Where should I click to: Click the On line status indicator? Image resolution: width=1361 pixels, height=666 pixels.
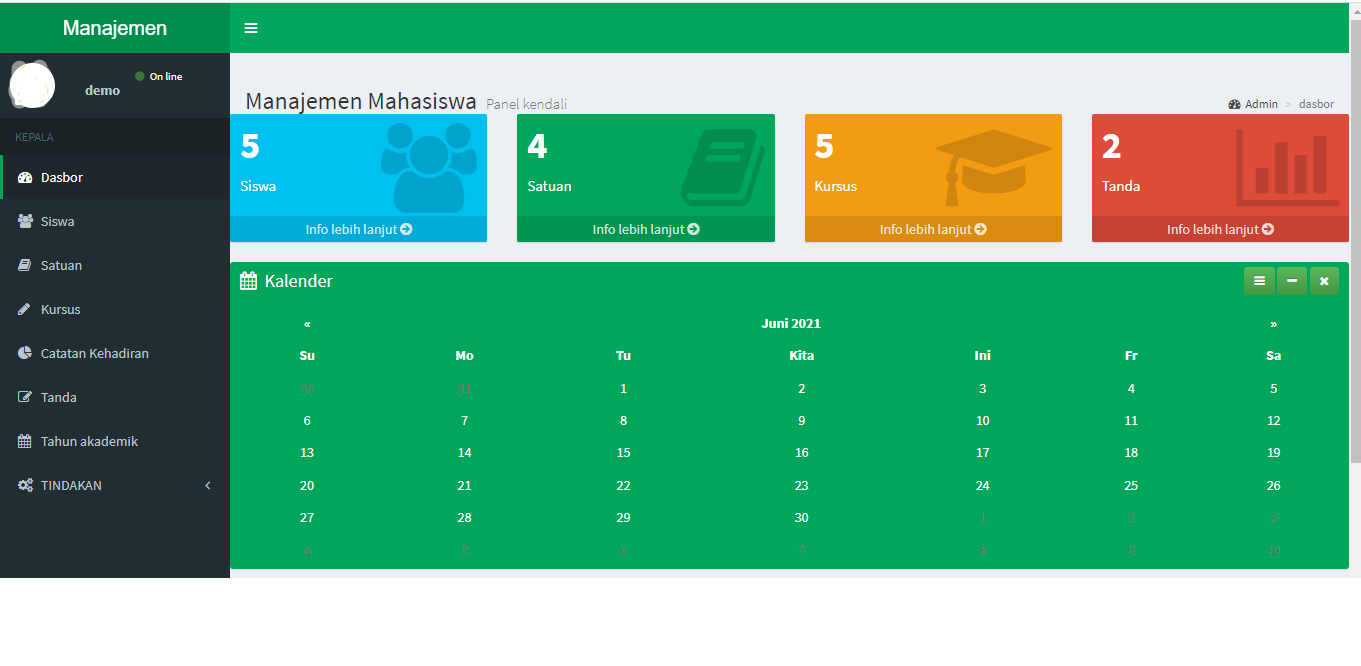click(158, 76)
